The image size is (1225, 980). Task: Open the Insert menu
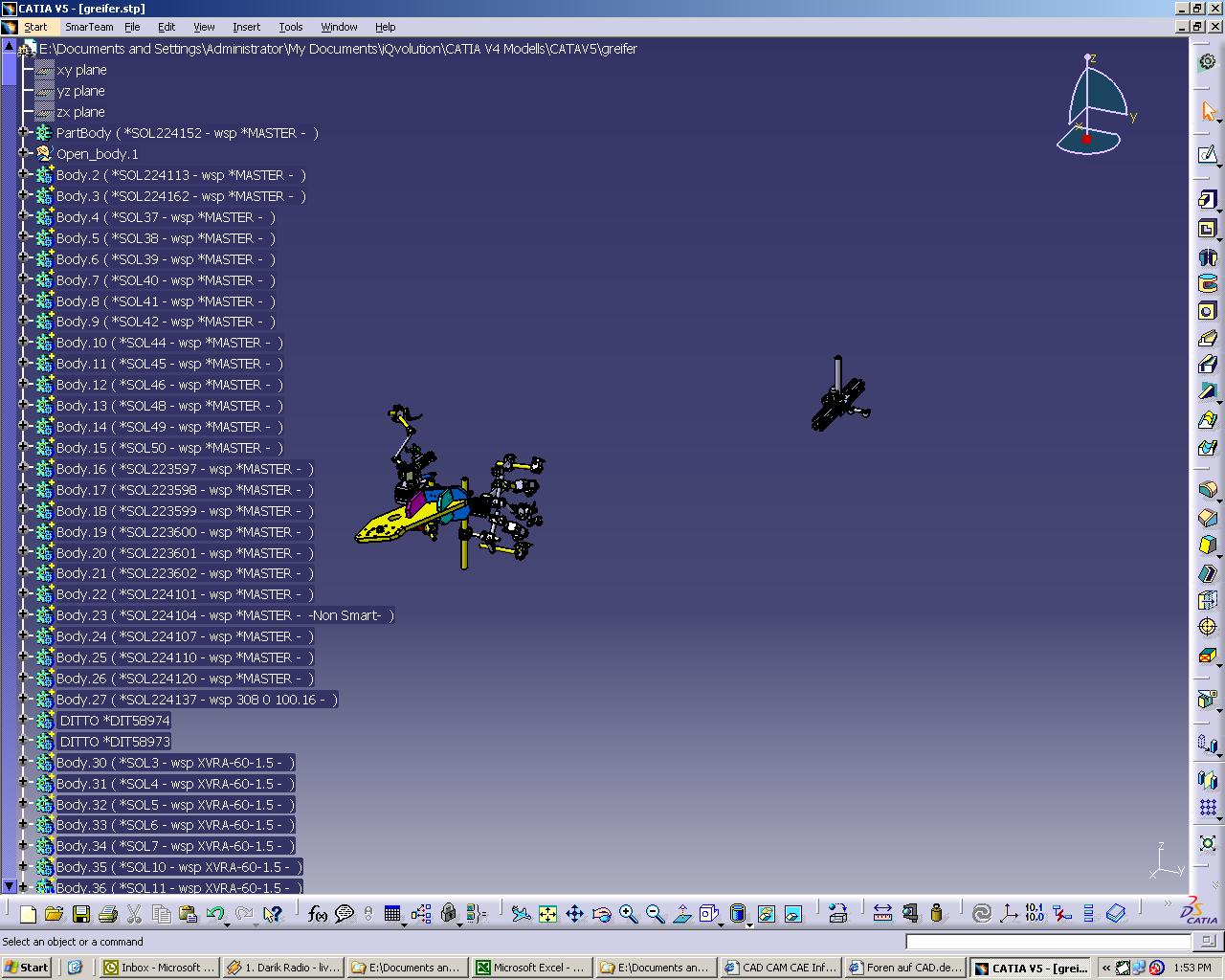click(x=246, y=27)
